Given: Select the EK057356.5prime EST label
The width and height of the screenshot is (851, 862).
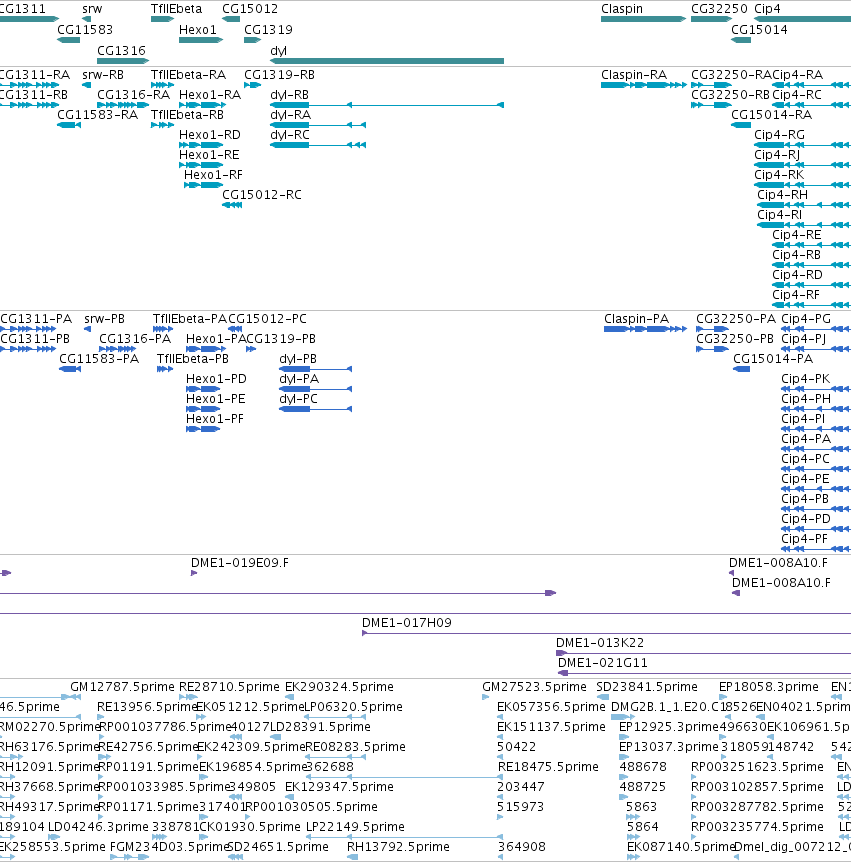Looking at the screenshot, I should pos(551,707).
